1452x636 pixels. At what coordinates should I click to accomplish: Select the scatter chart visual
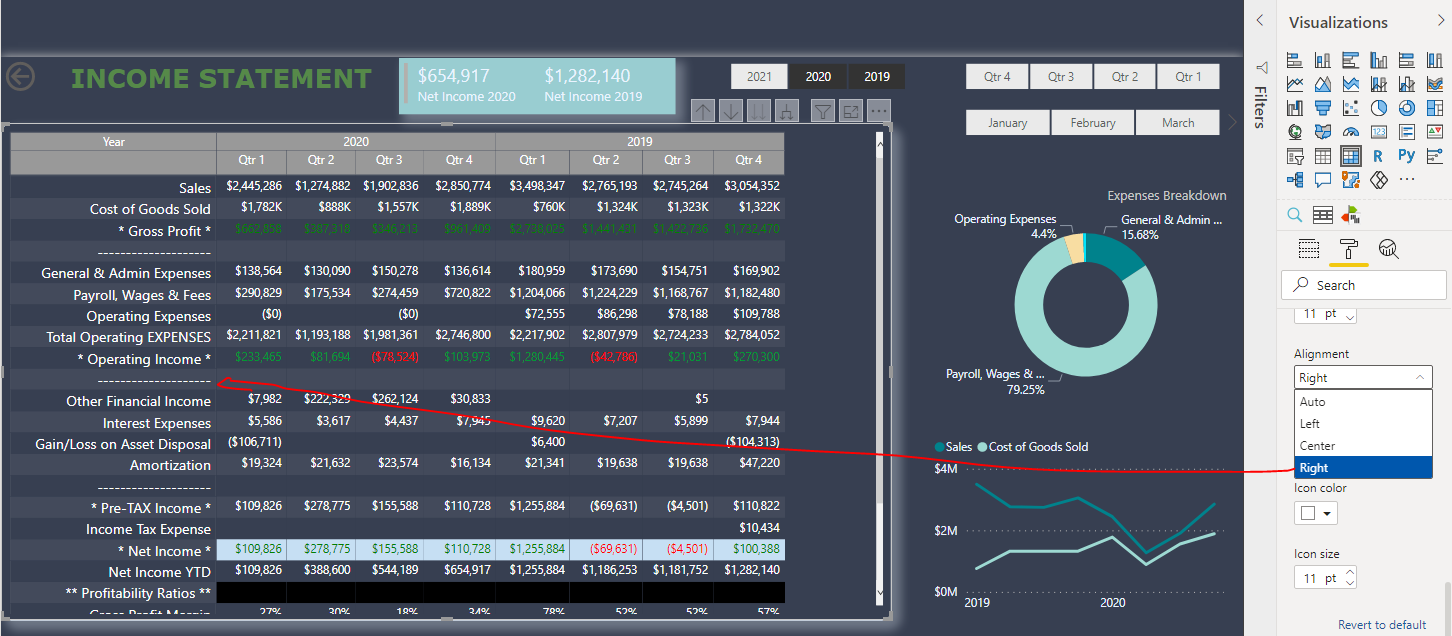point(1351,108)
